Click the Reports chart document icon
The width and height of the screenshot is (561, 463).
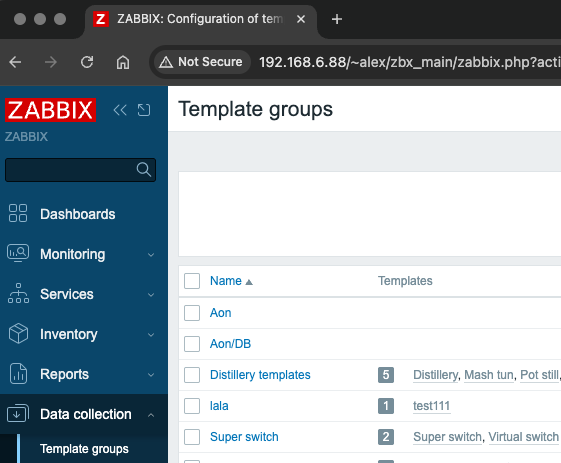[18, 374]
